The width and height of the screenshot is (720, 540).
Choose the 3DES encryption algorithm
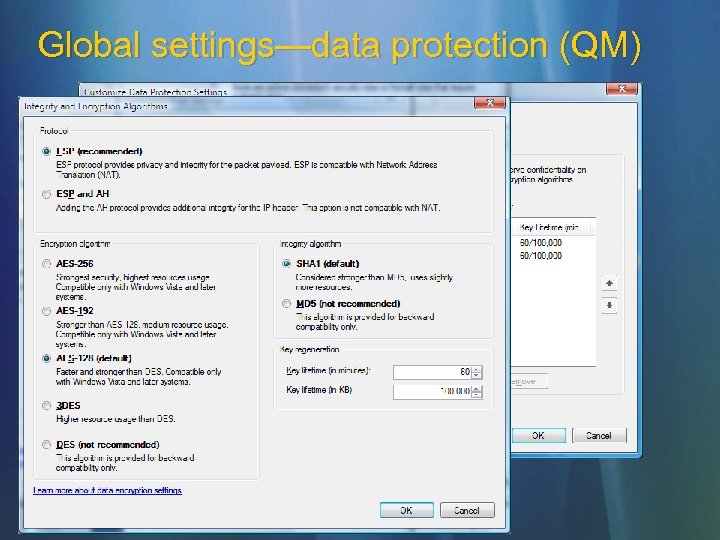(46, 406)
